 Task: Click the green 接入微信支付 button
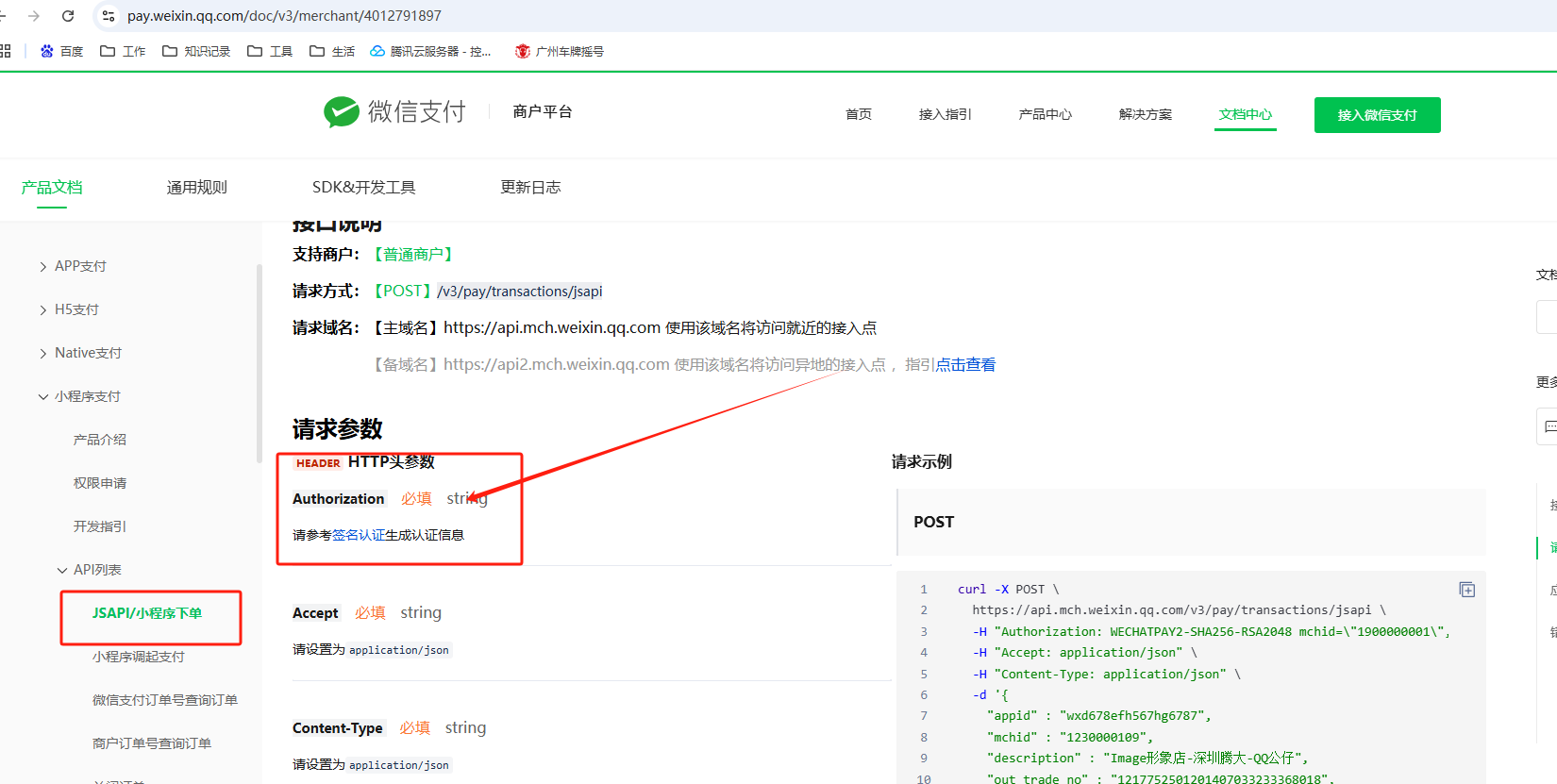pos(1377,115)
